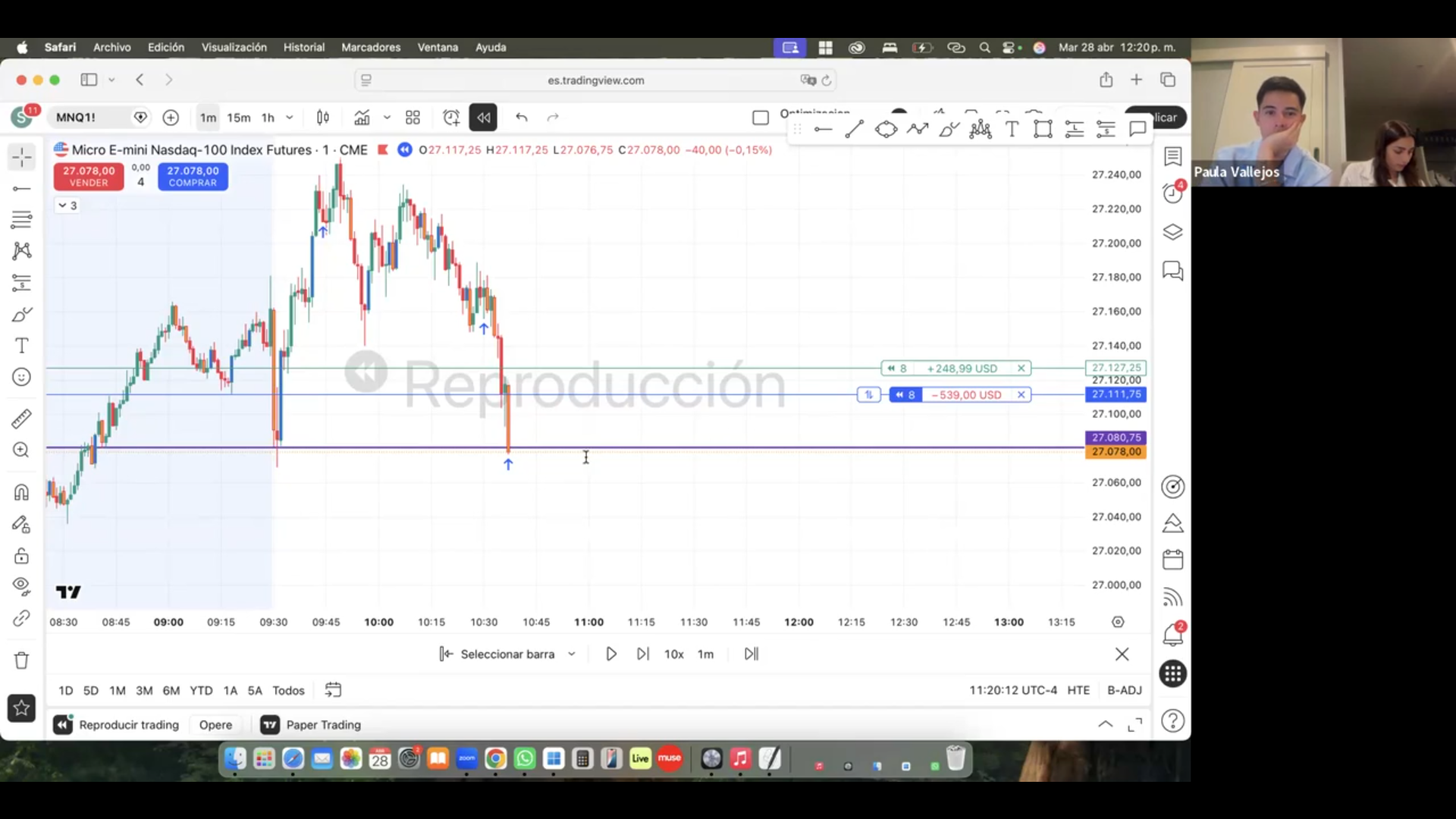The image size is (1456, 819).
Task: Close the -539,00 USD position line
Action: coord(1021,395)
